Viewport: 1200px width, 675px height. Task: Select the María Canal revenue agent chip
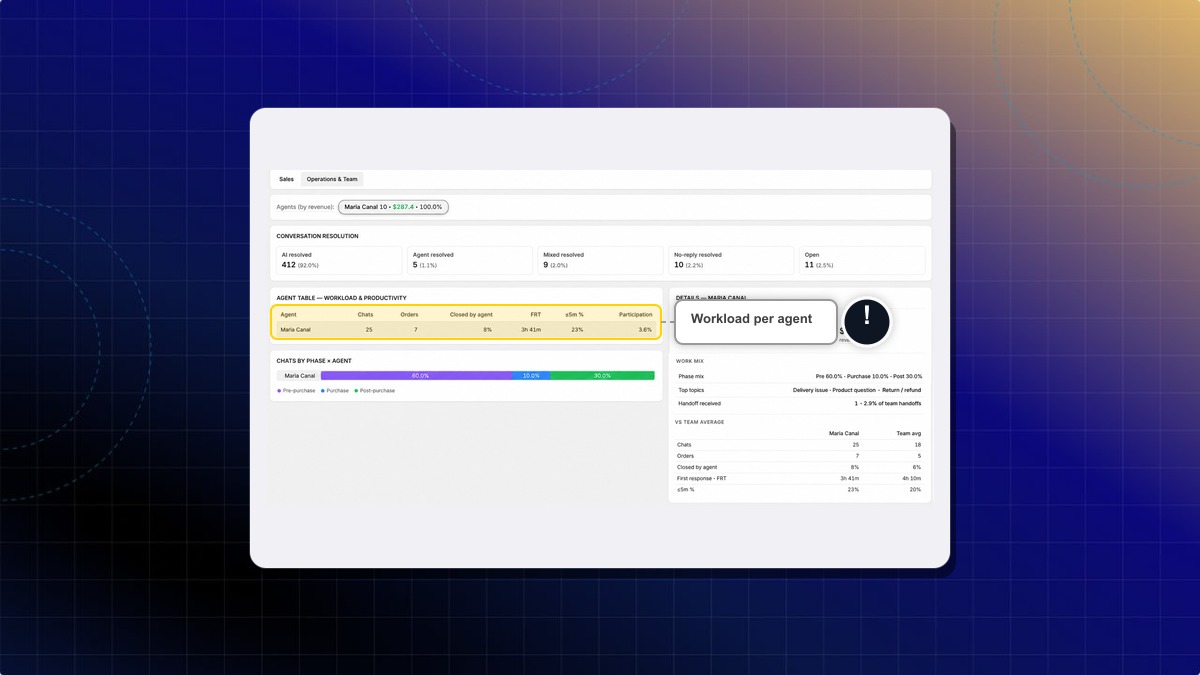pyautogui.click(x=393, y=207)
